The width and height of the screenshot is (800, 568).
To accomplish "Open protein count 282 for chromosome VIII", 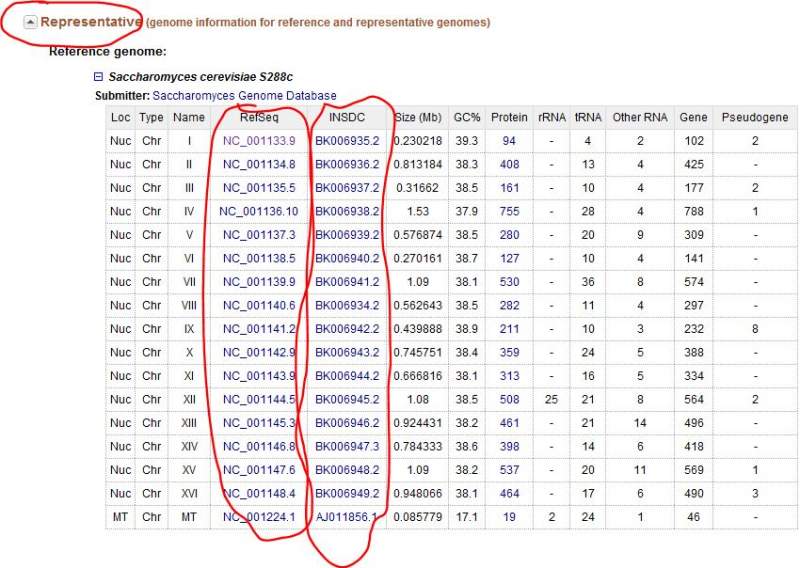I will point(509,305).
